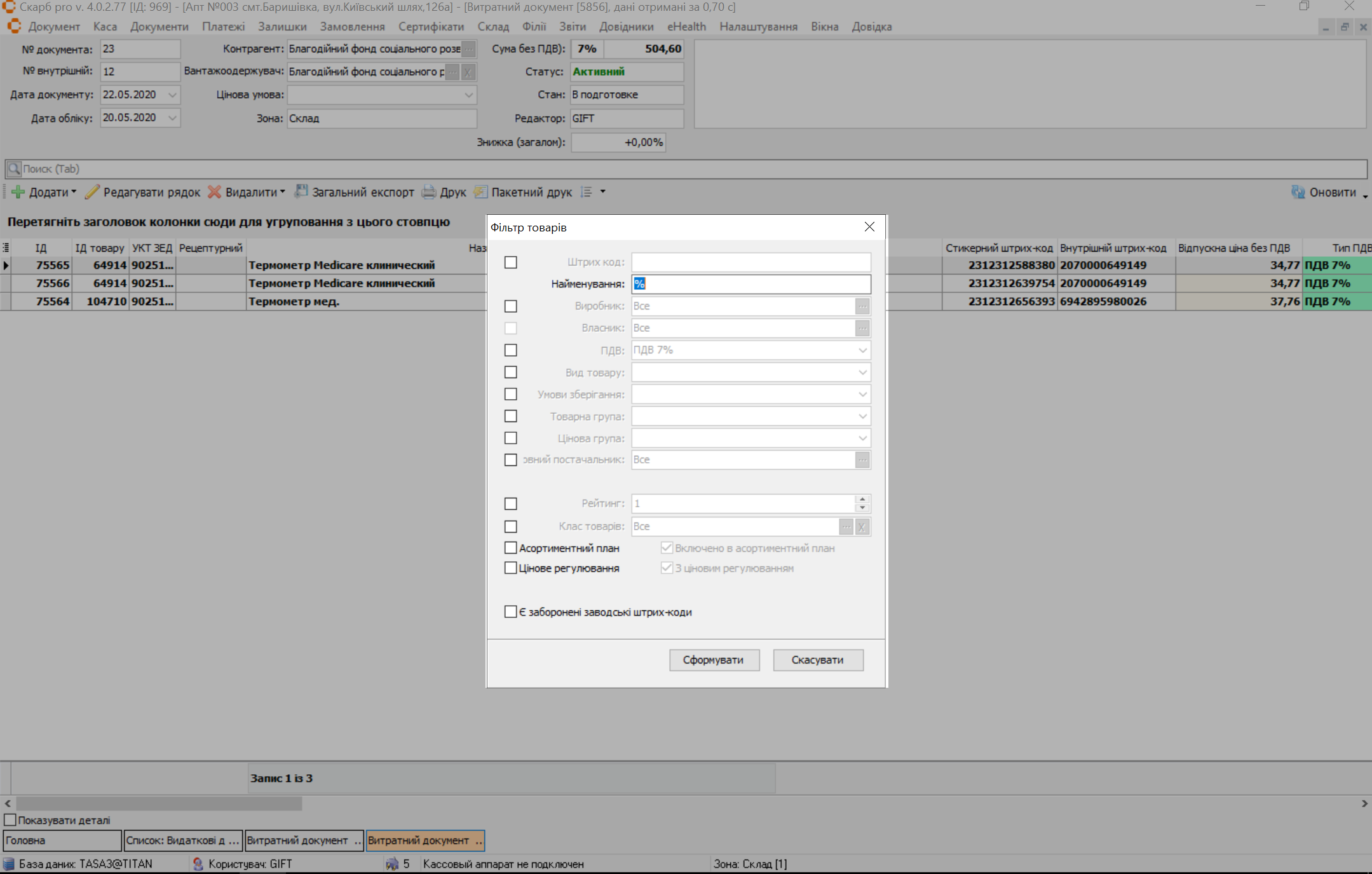
Task: Click the green plus Додати icon
Action: click(18, 192)
